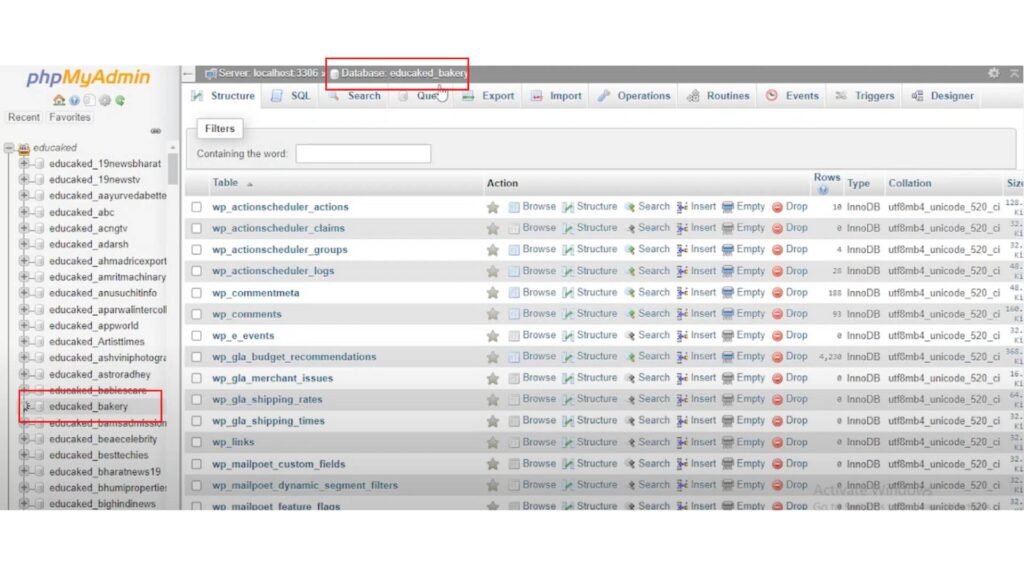Check the wp_mailpoet_custom_fields checkbox

click(197, 464)
